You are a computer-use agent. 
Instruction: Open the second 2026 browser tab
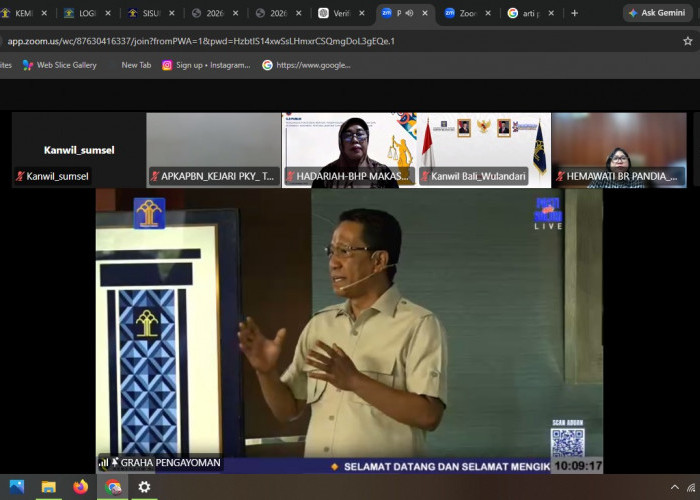278,13
